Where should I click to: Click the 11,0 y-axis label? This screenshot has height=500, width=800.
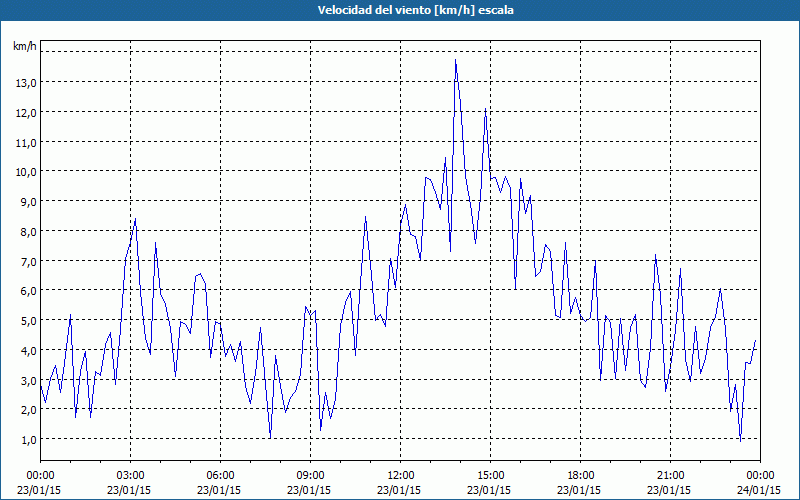coord(26,143)
